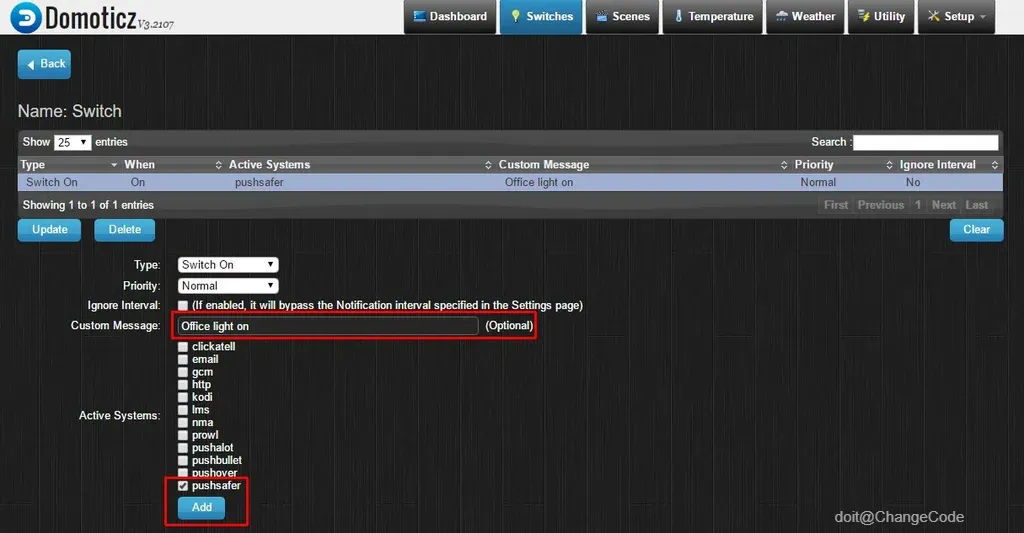The height and width of the screenshot is (533, 1024).
Task: Open the Scenes tab
Action: coord(622,16)
